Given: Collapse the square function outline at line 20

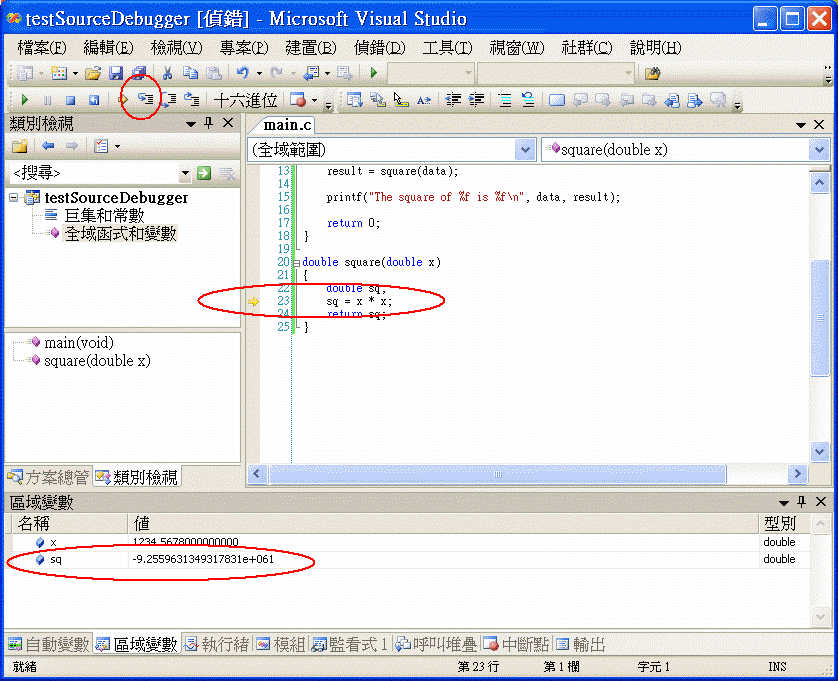Looking at the screenshot, I should 296,263.
